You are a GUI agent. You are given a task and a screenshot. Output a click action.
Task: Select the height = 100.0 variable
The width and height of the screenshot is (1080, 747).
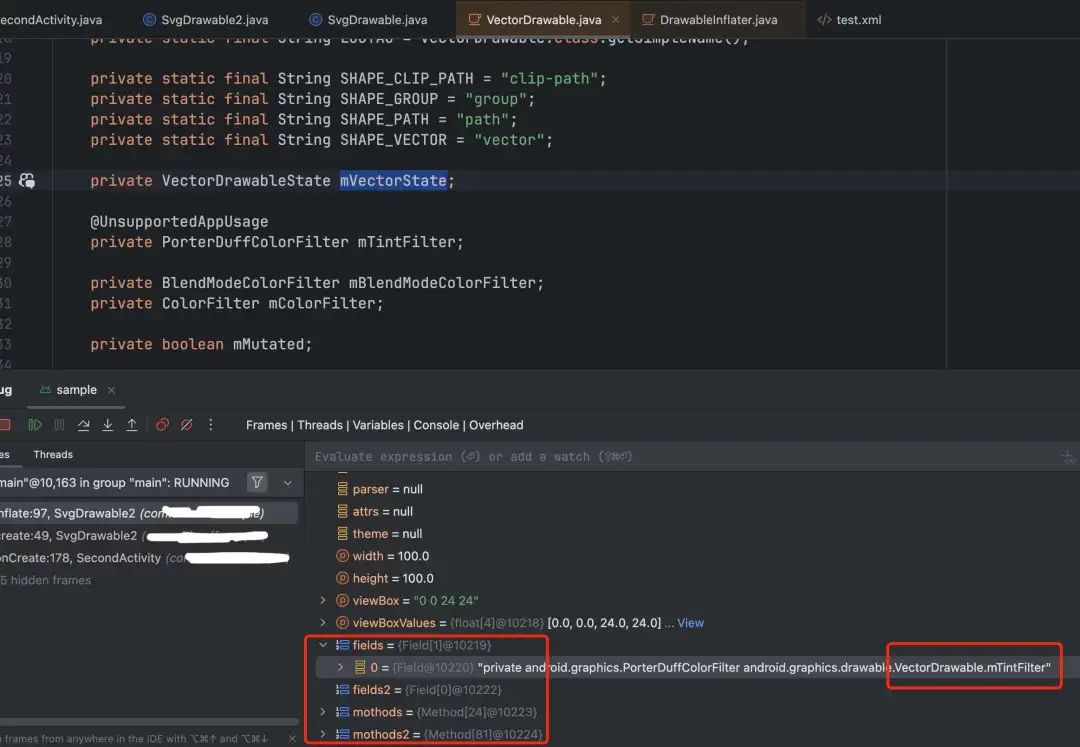point(385,578)
